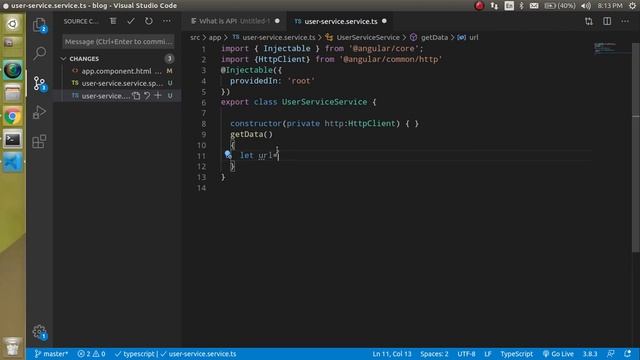
Task: Click the editor vertical scrollbar
Action: [636, 147]
